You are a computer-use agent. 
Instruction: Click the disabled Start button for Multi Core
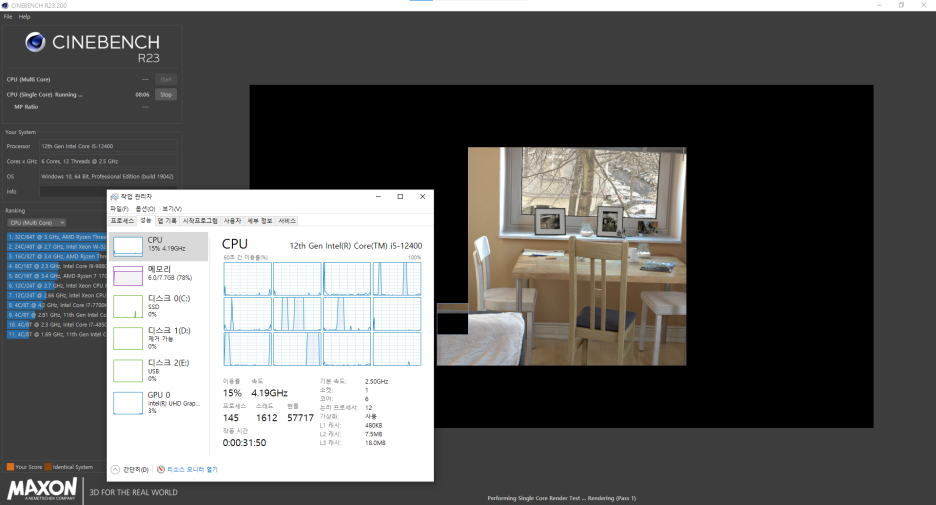pyautogui.click(x=166, y=79)
